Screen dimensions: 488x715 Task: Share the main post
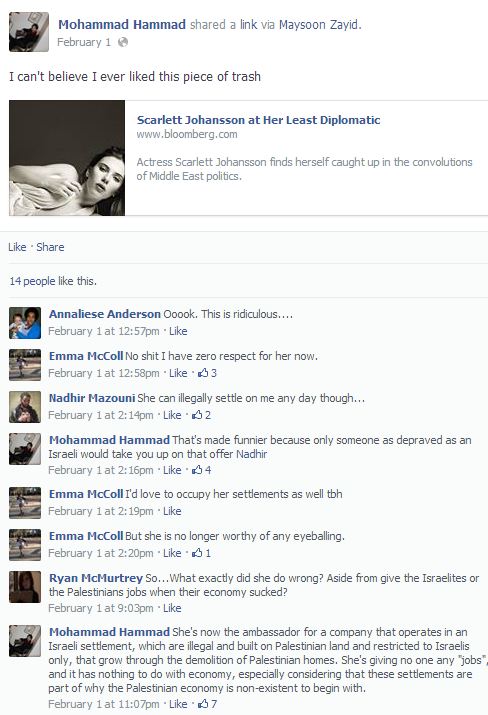[x=50, y=247]
